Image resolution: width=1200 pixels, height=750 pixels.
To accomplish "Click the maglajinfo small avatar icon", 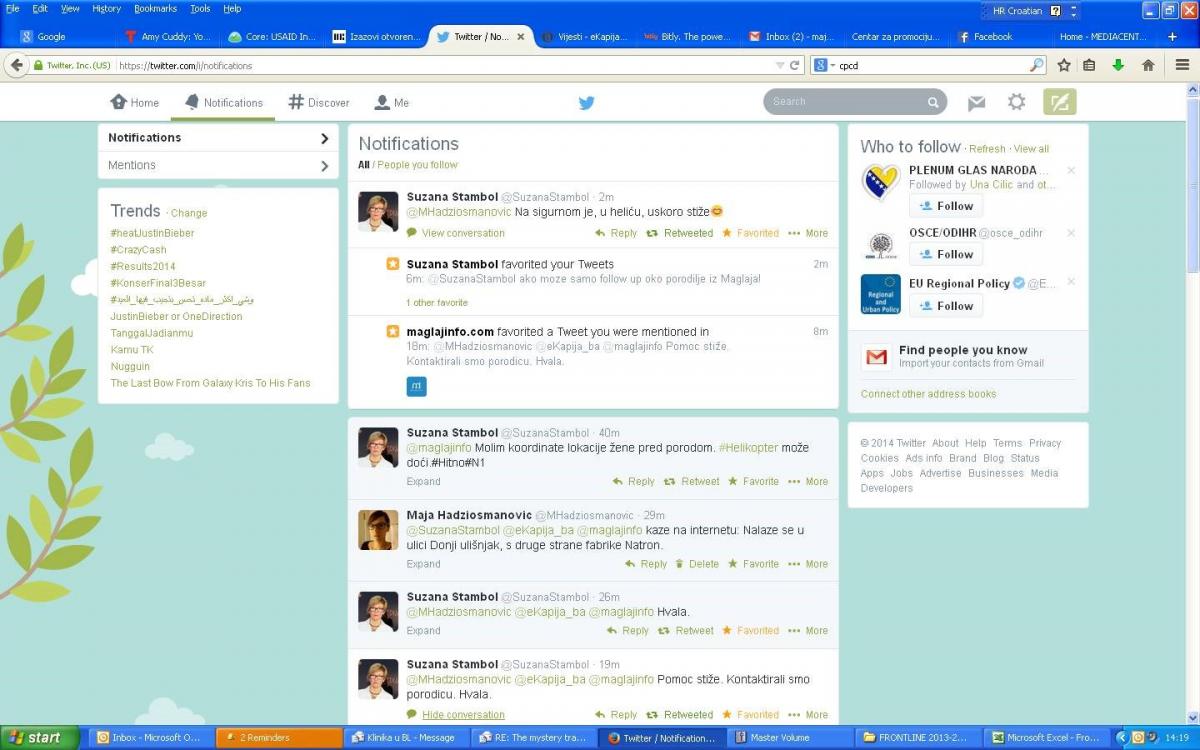I will (x=416, y=386).
